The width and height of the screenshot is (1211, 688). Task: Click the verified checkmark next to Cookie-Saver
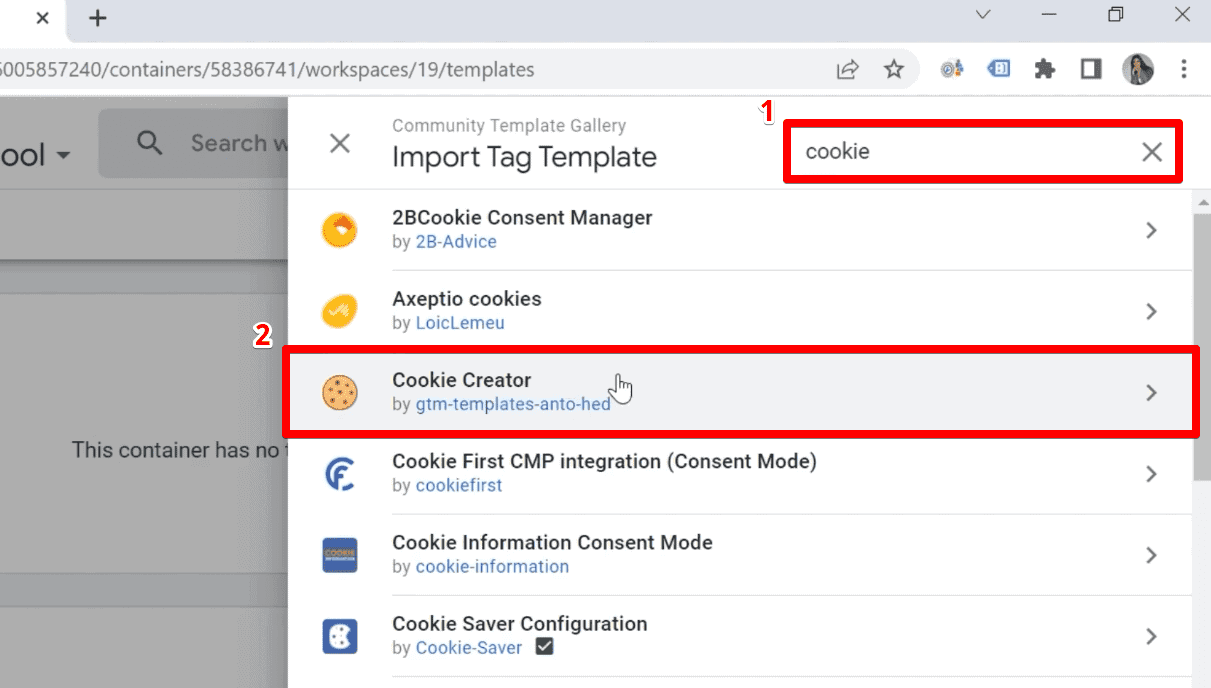pos(544,647)
